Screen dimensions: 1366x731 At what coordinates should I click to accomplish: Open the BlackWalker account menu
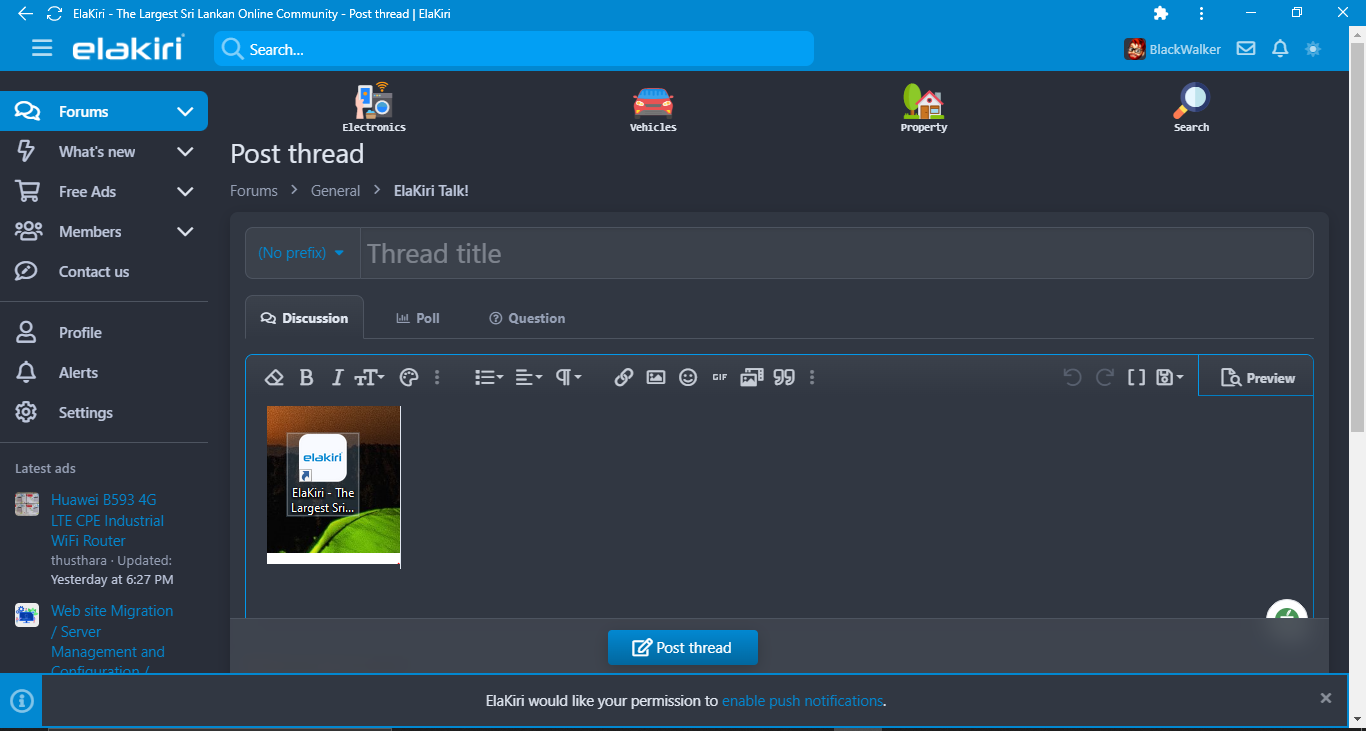pos(1172,49)
